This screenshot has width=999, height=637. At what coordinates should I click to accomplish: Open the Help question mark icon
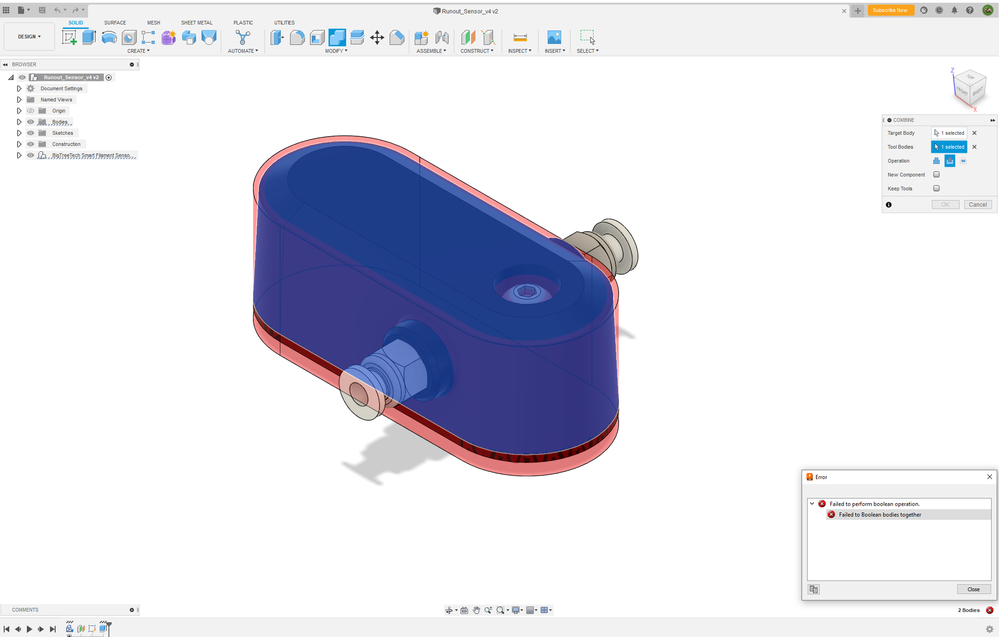point(970,10)
